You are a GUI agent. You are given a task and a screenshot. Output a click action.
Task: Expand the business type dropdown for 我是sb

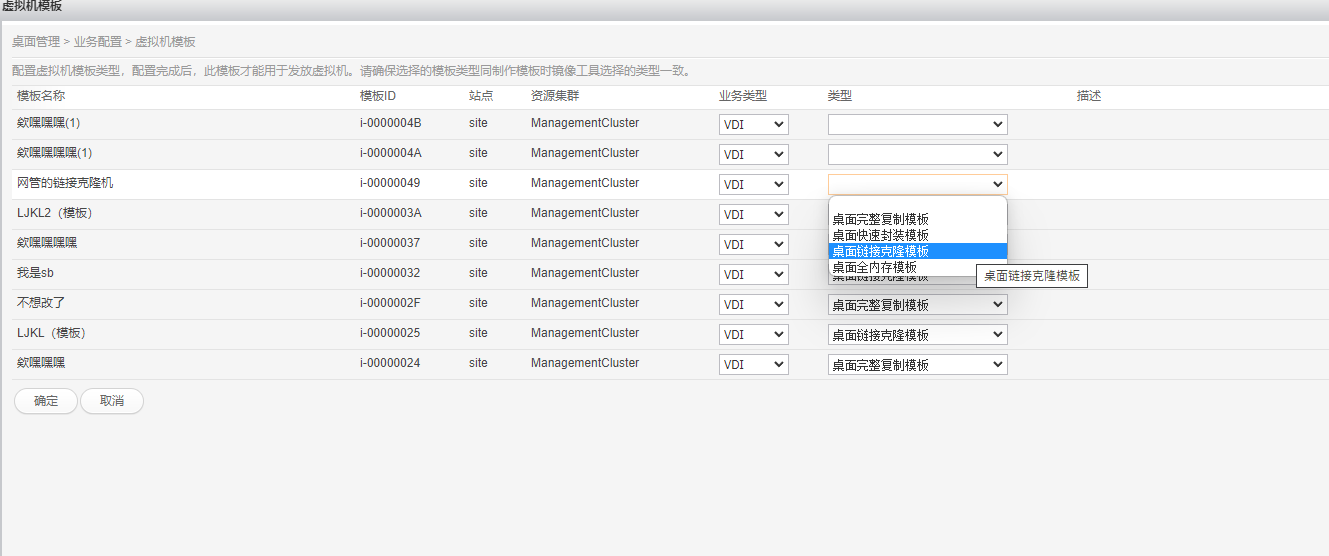point(753,274)
